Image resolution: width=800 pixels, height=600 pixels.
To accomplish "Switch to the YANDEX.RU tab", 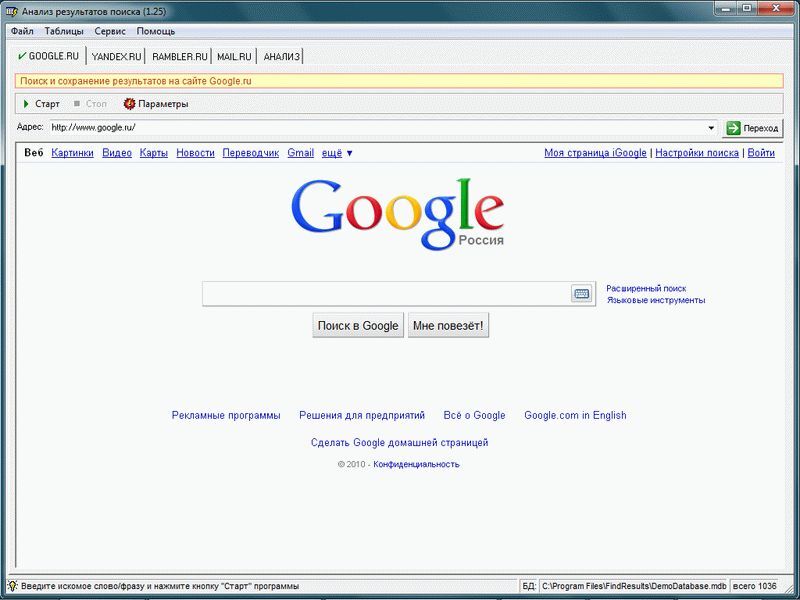I will coord(117,56).
